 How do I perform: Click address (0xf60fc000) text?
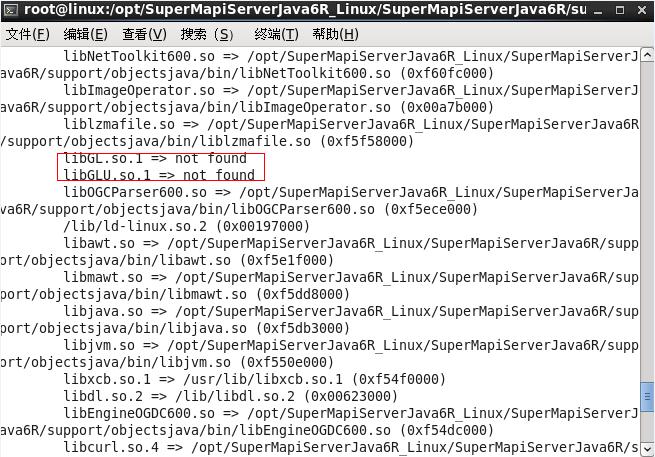pos(447,74)
